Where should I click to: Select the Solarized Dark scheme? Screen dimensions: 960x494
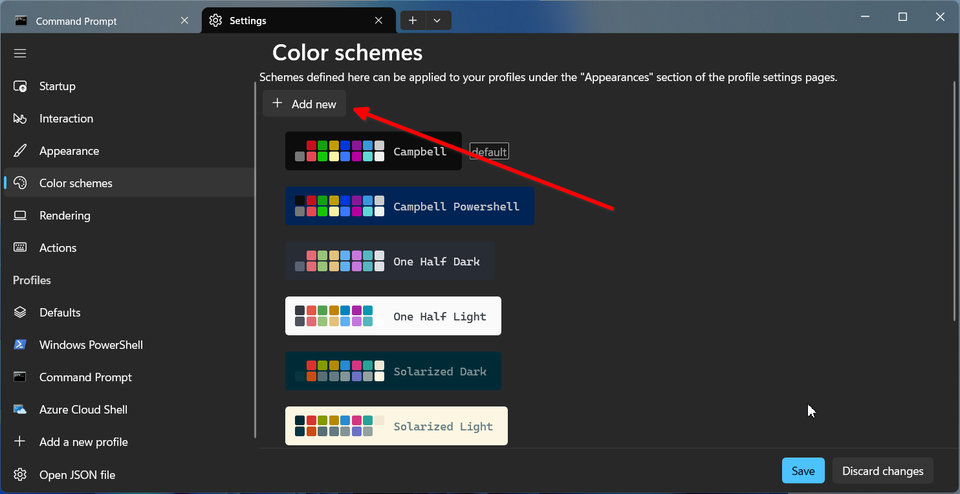point(393,371)
